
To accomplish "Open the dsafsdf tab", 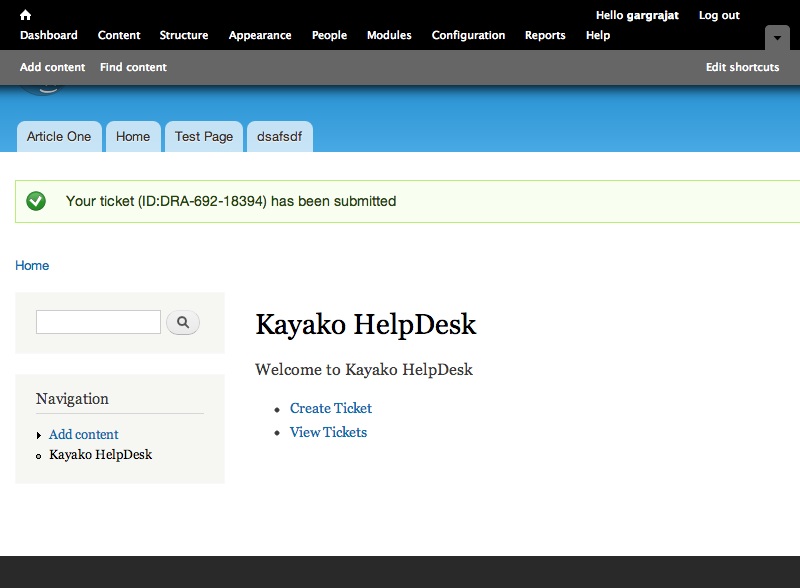I will (280, 137).
